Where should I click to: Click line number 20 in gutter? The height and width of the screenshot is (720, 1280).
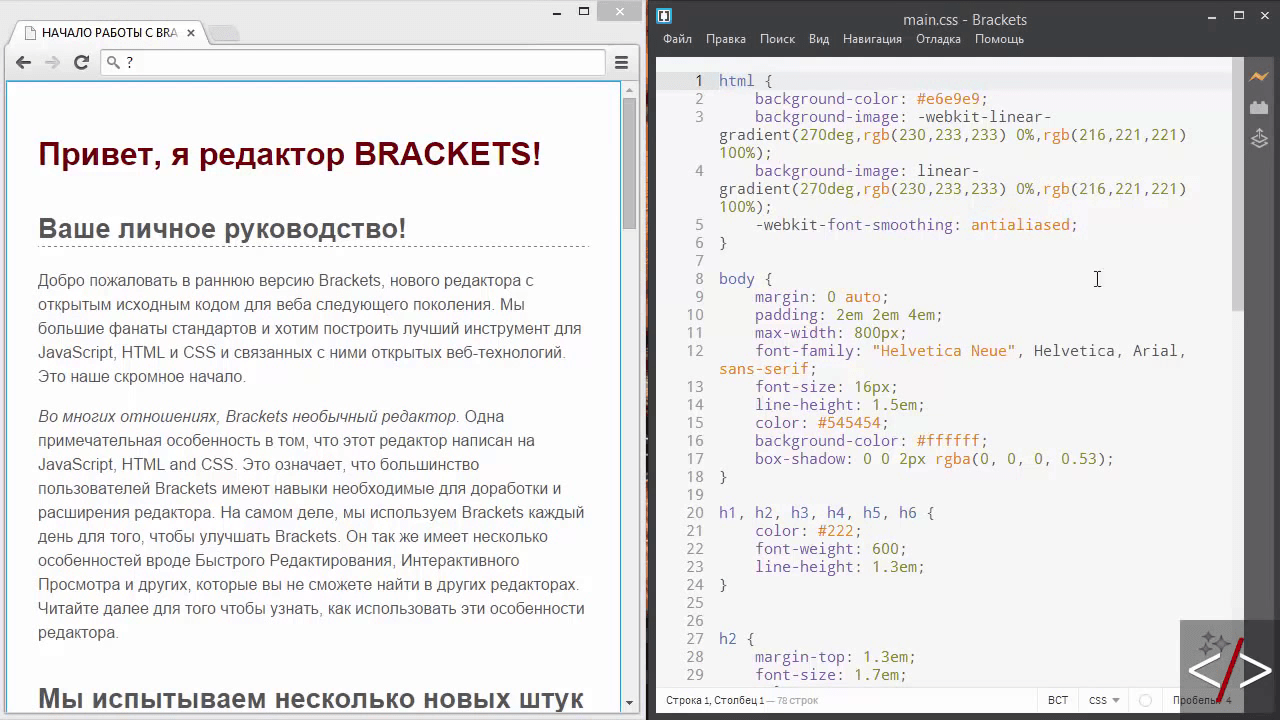pos(695,513)
